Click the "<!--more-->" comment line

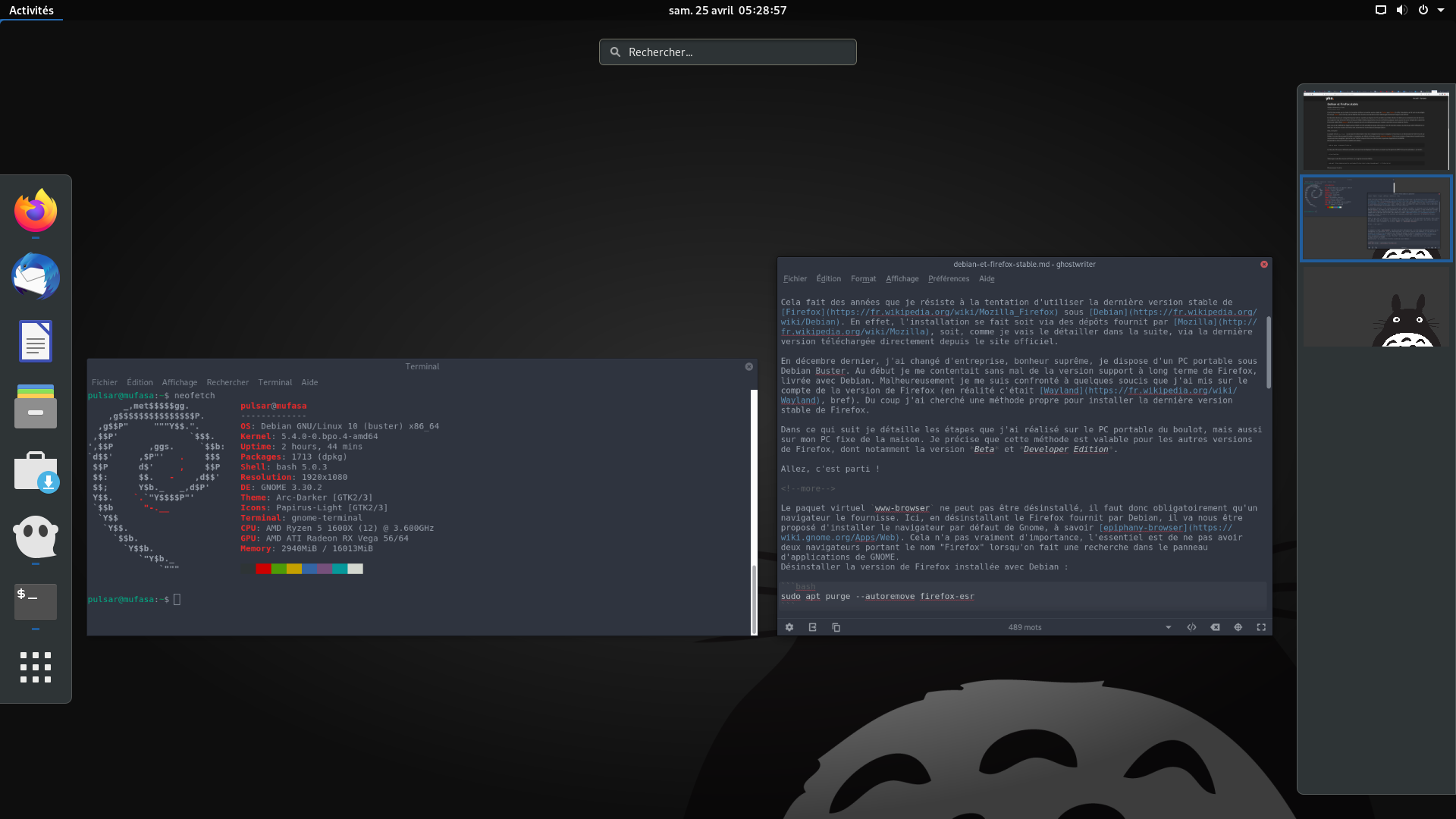[808, 488]
